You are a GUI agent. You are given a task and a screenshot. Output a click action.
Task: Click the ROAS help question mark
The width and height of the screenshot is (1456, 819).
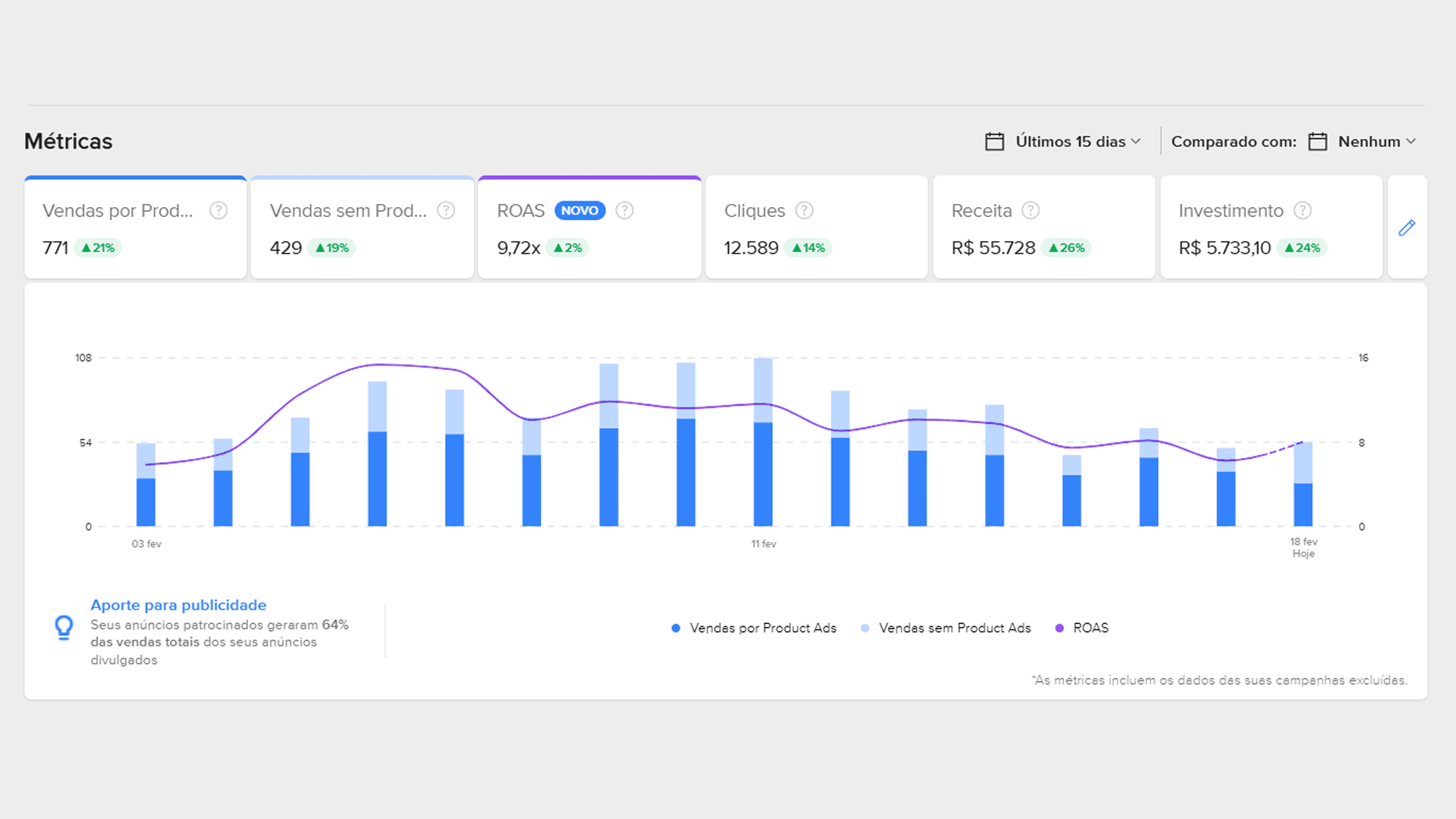[x=624, y=211]
